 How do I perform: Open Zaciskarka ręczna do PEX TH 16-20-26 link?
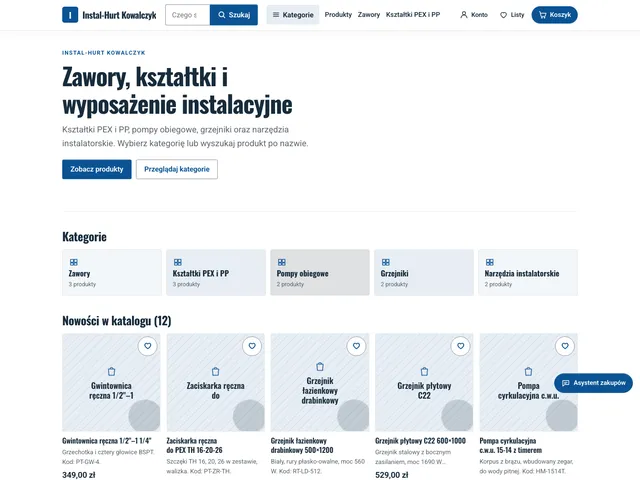194,445
